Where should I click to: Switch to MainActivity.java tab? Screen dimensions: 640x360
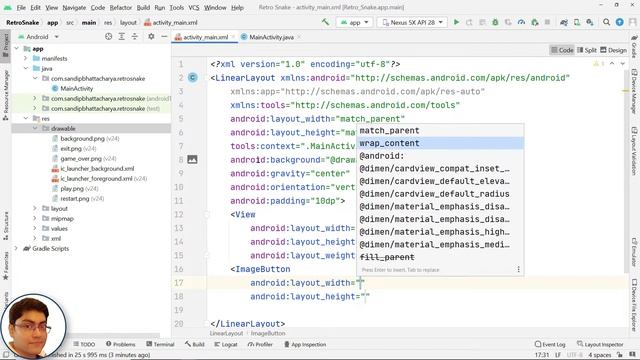click(x=271, y=37)
